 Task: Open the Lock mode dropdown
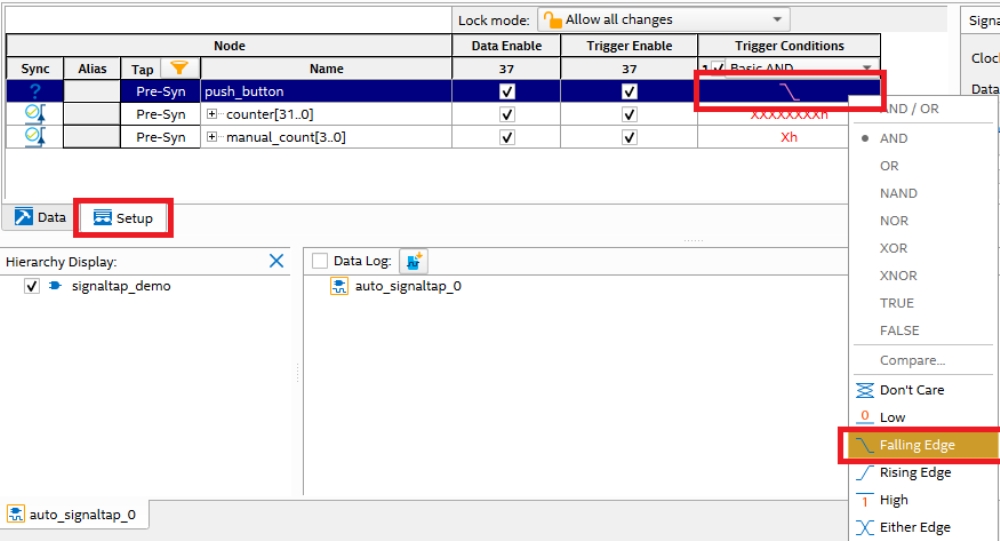click(664, 19)
